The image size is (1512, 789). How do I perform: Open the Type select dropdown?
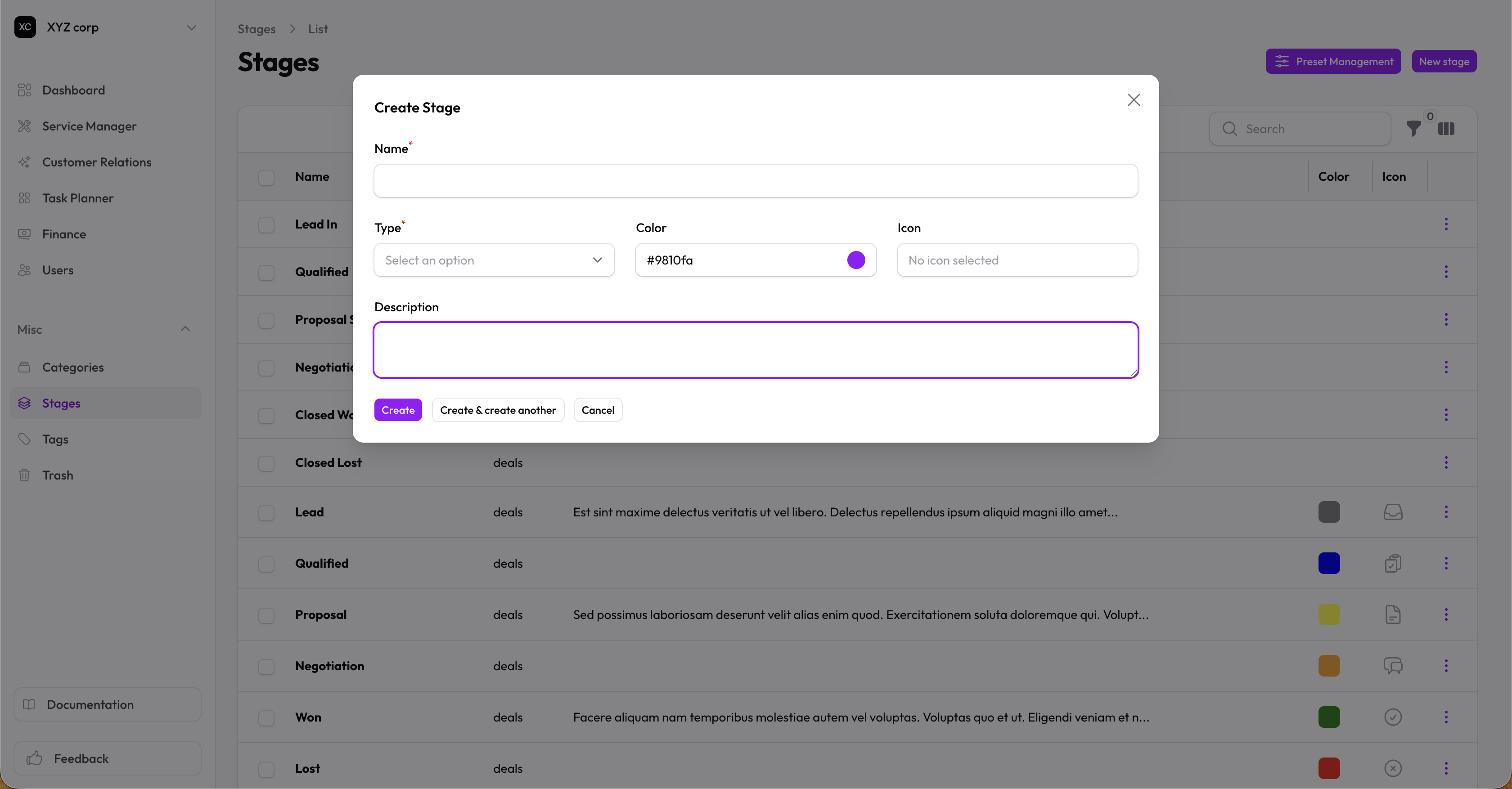point(494,260)
